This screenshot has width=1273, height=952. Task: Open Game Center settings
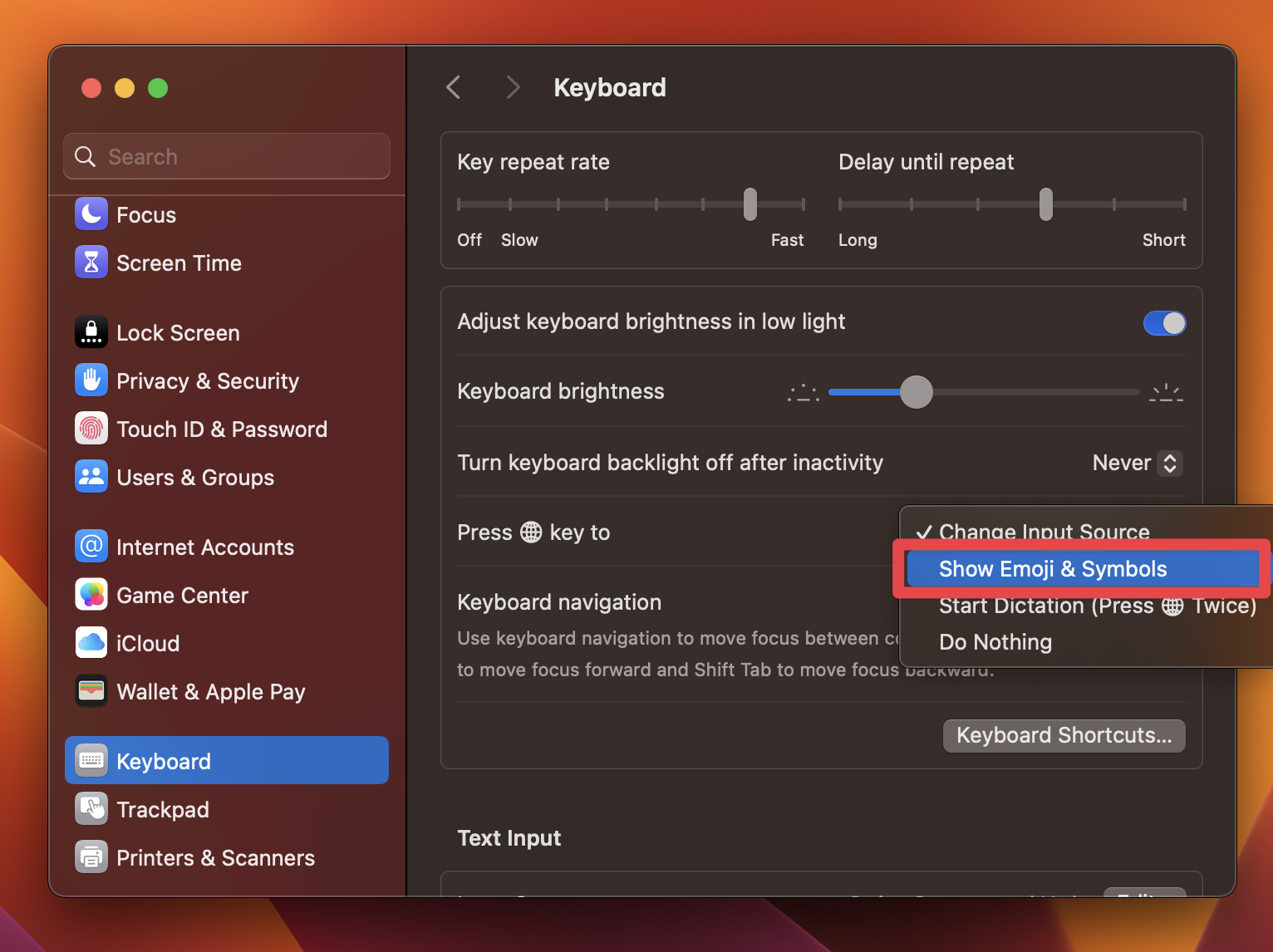[182, 595]
